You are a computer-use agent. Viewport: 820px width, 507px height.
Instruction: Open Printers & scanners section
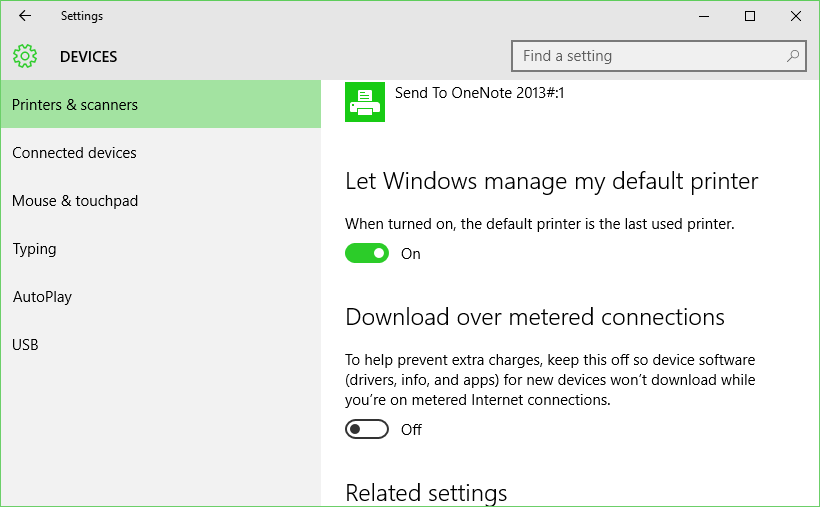pyautogui.click(x=161, y=105)
